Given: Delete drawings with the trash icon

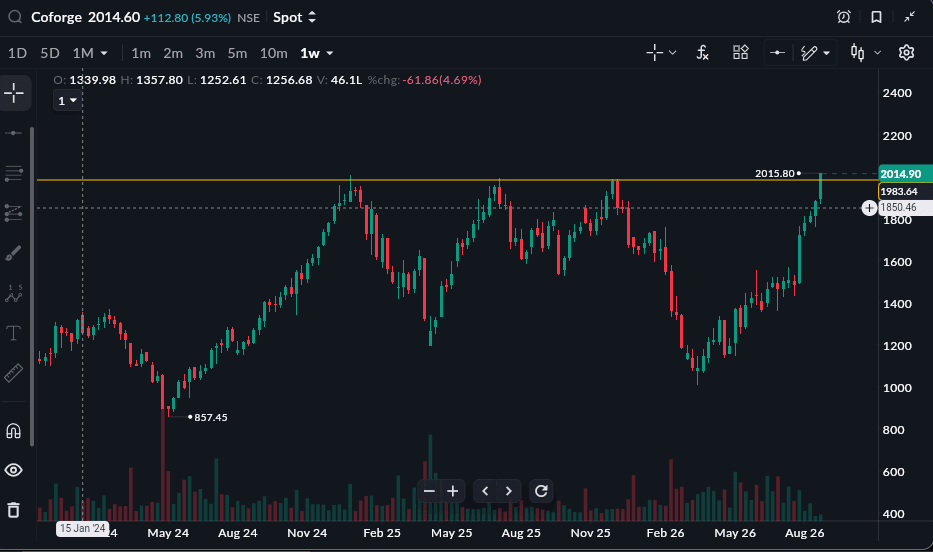Looking at the screenshot, I should click(x=14, y=510).
